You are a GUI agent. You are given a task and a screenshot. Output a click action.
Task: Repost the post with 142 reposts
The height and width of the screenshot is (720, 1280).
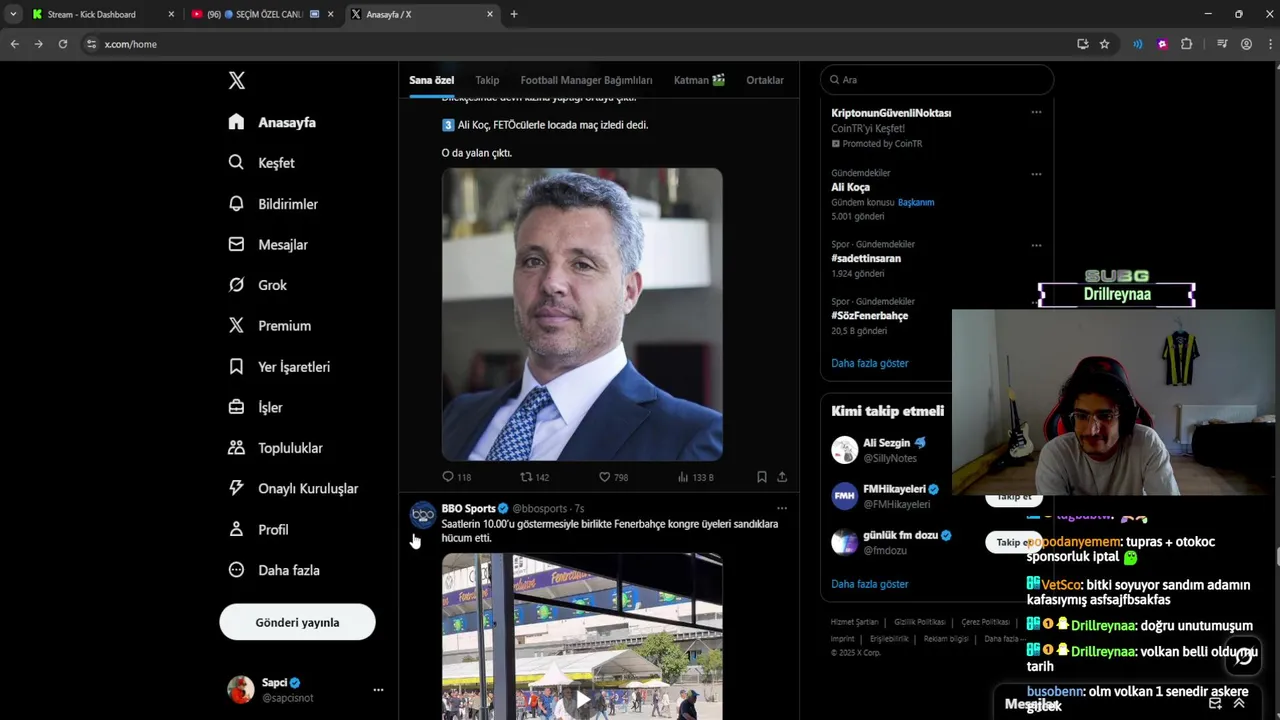tap(534, 477)
